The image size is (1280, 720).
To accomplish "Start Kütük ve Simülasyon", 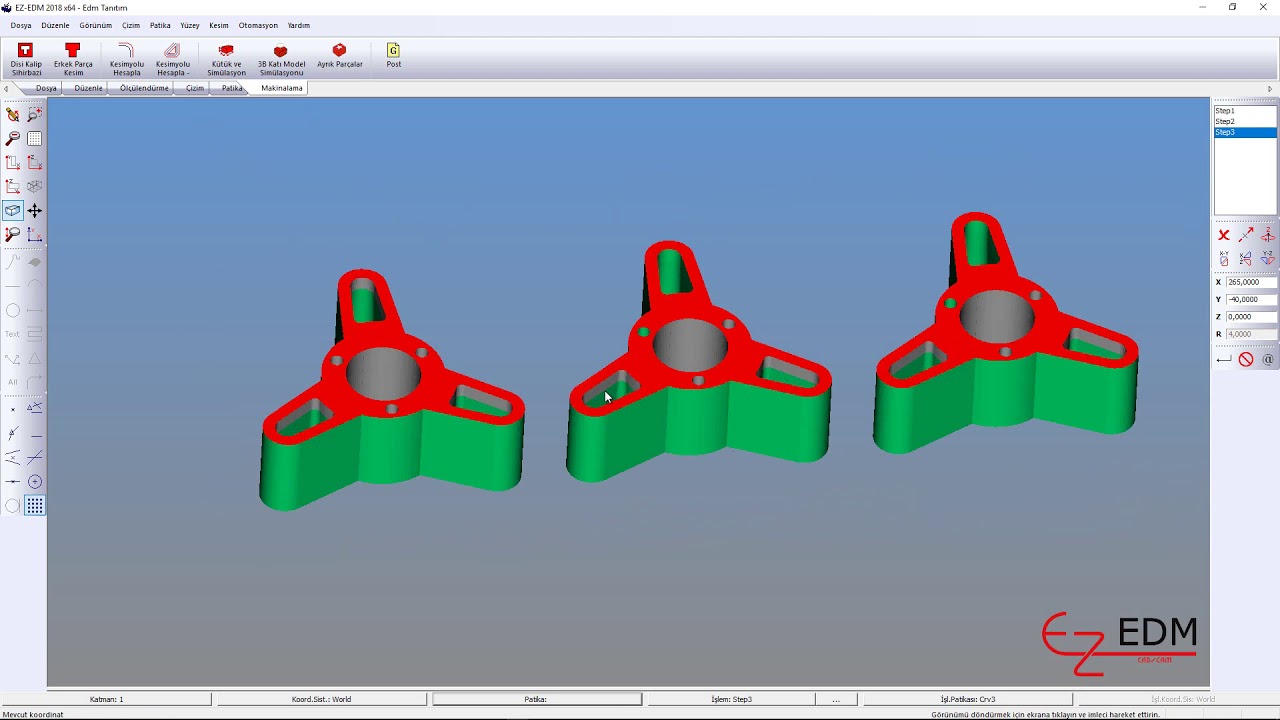I will tap(226, 59).
